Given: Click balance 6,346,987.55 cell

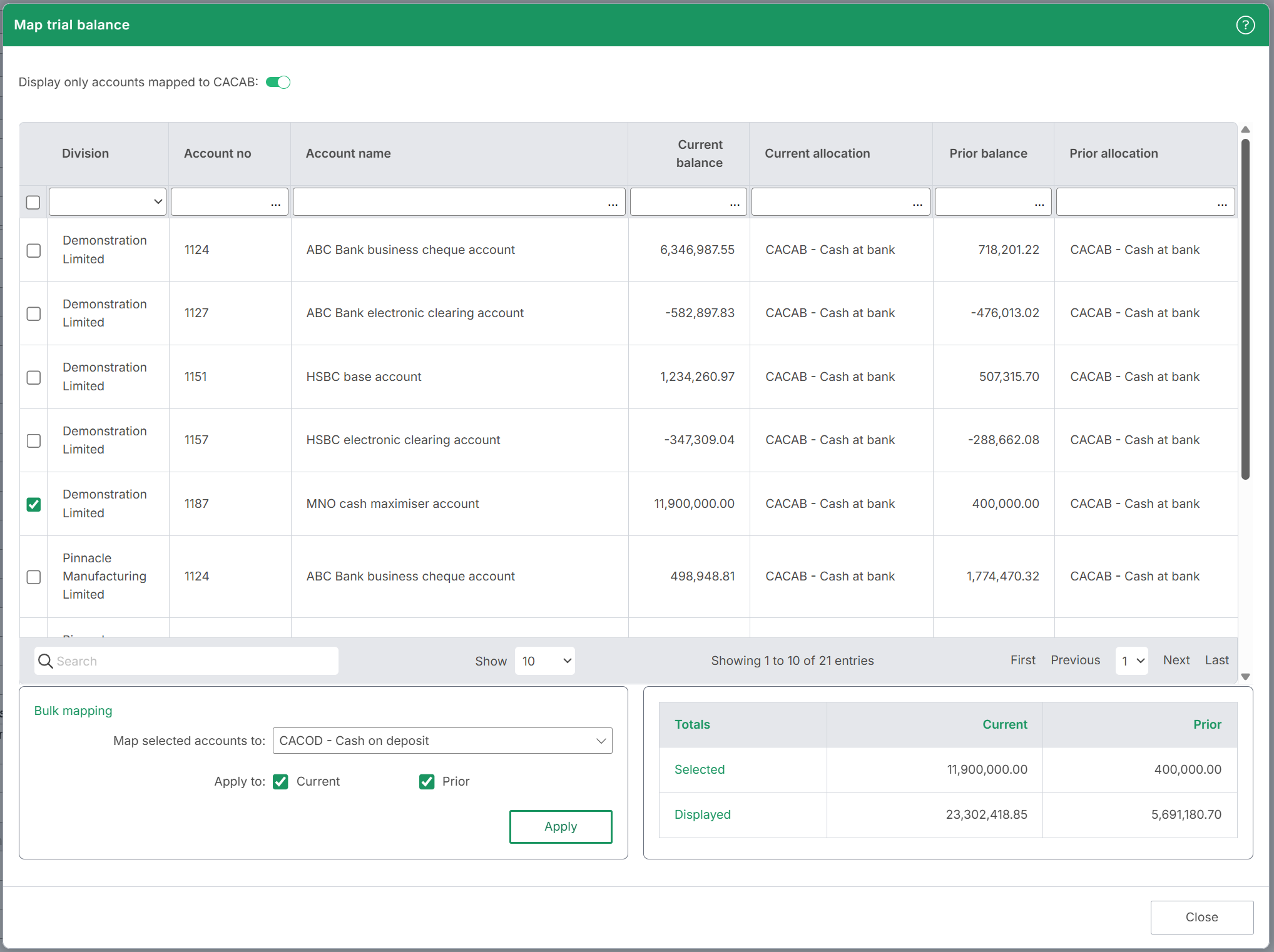Looking at the screenshot, I should [697, 250].
